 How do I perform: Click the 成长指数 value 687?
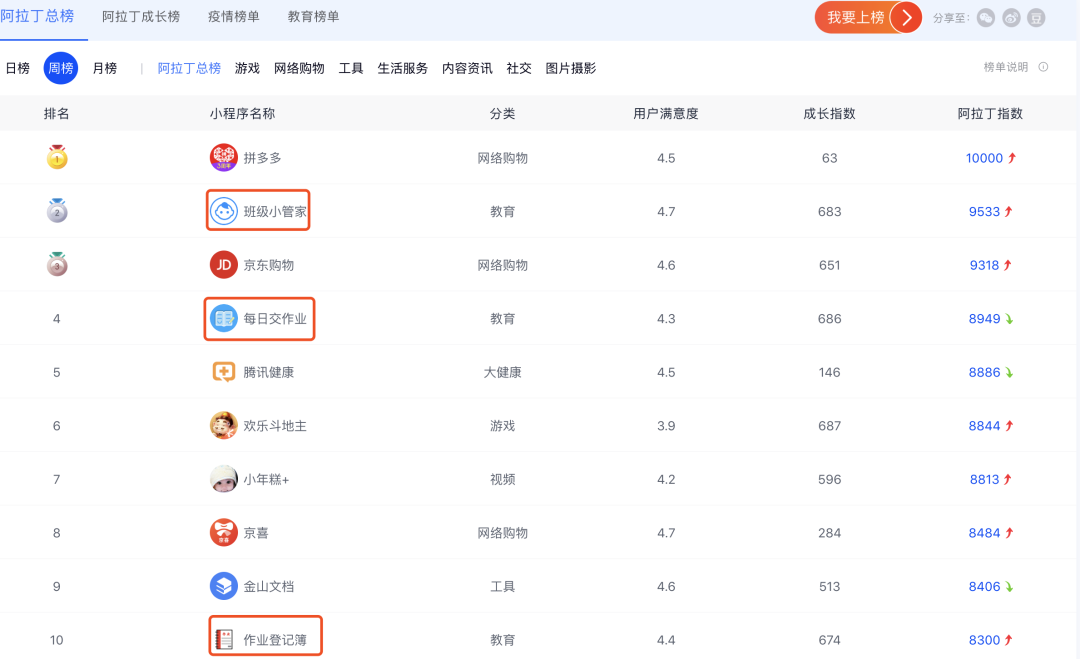[x=829, y=426]
